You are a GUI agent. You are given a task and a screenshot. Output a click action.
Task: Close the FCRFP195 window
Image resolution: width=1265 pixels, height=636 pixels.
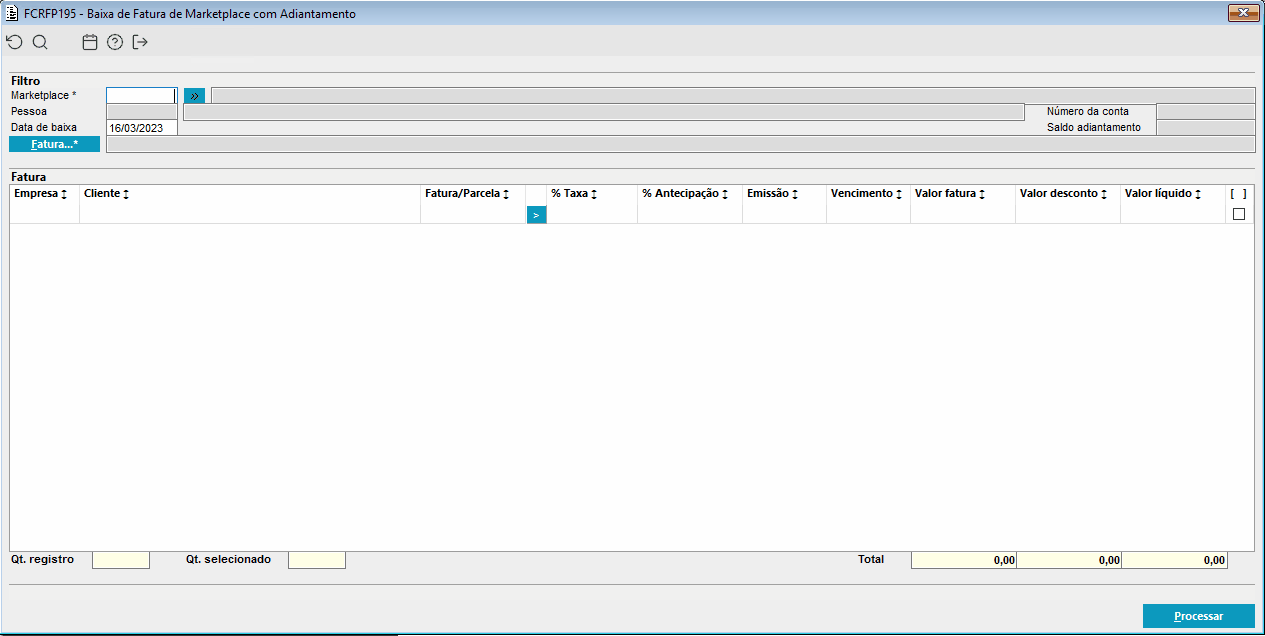pyautogui.click(x=1243, y=13)
